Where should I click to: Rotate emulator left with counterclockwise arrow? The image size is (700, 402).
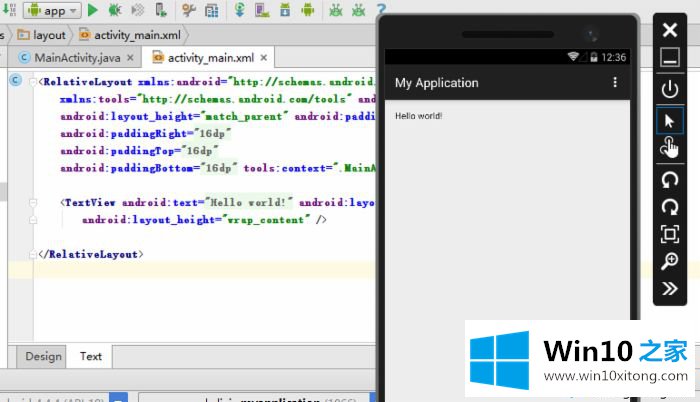(x=670, y=180)
